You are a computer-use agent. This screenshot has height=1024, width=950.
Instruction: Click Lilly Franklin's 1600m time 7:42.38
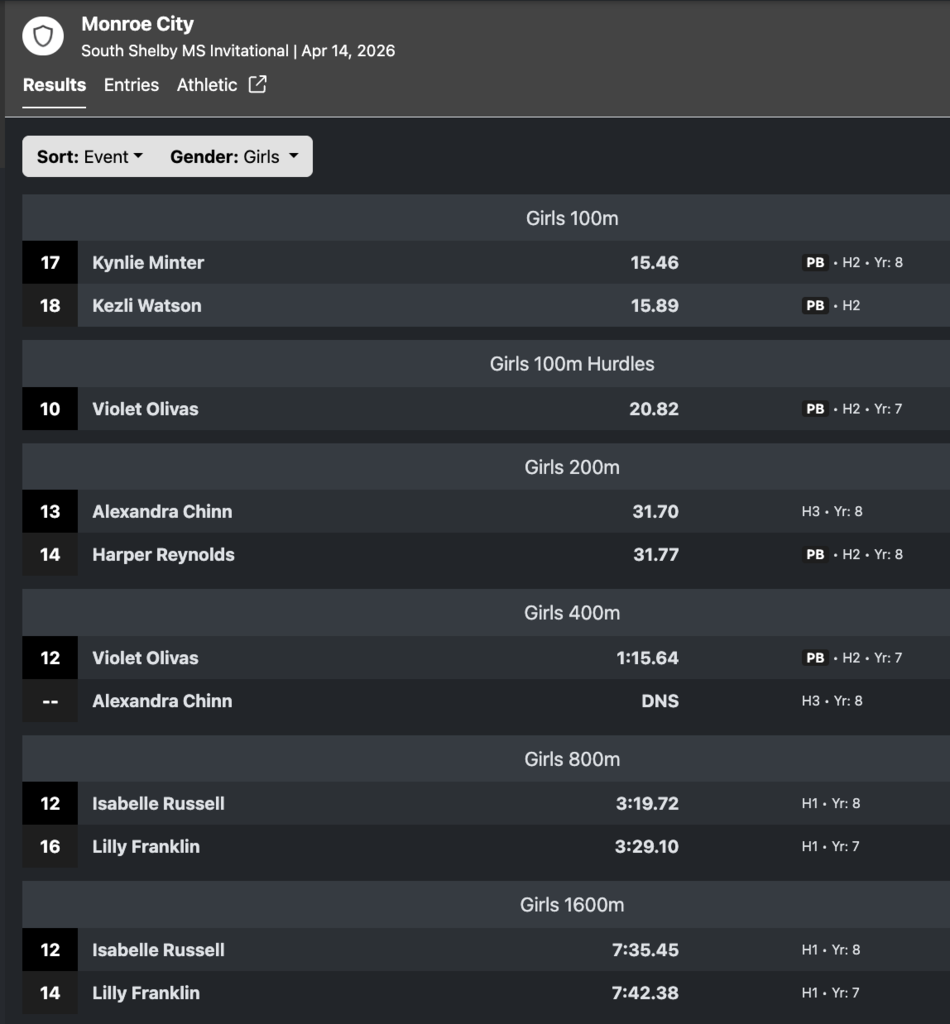click(x=645, y=993)
